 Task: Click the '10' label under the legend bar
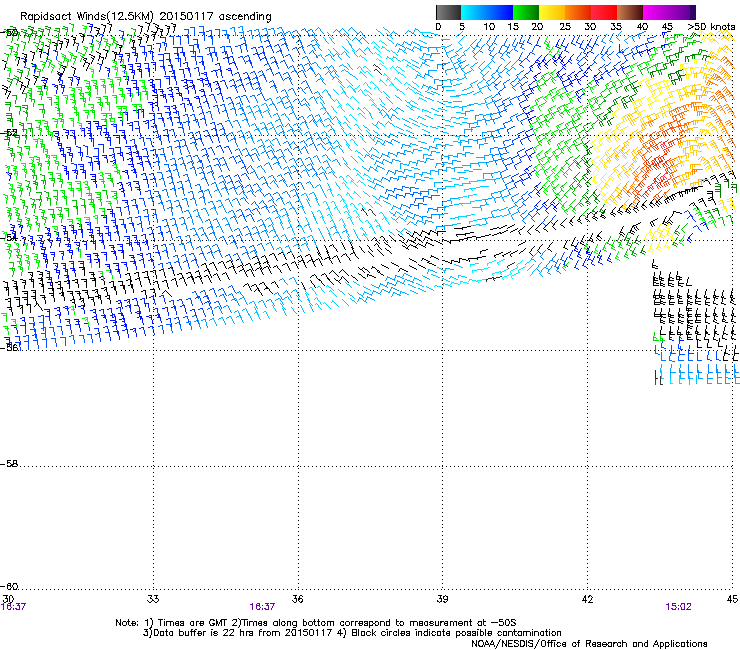pyautogui.click(x=489, y=27)
